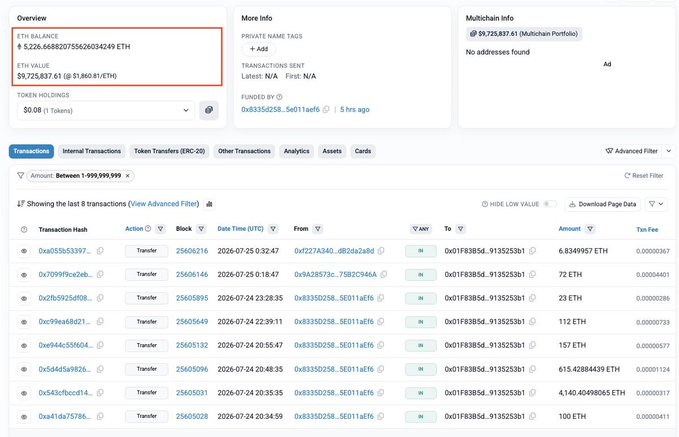Viewport: 679px width, 437px height.
Task: Toggle the Hide Low Value switch
Action: 550,204
